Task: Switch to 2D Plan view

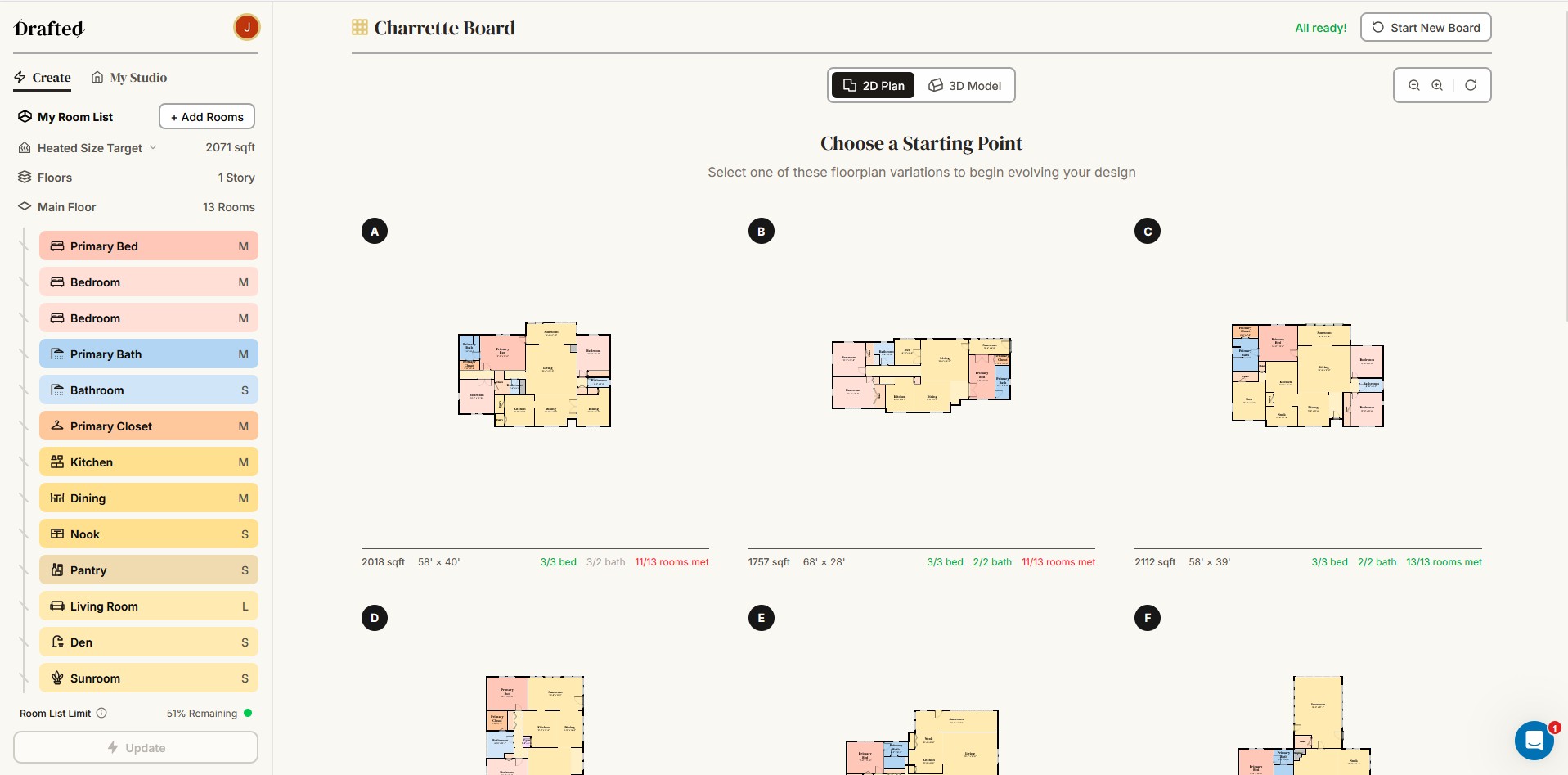Action: [x=874, y=85]
